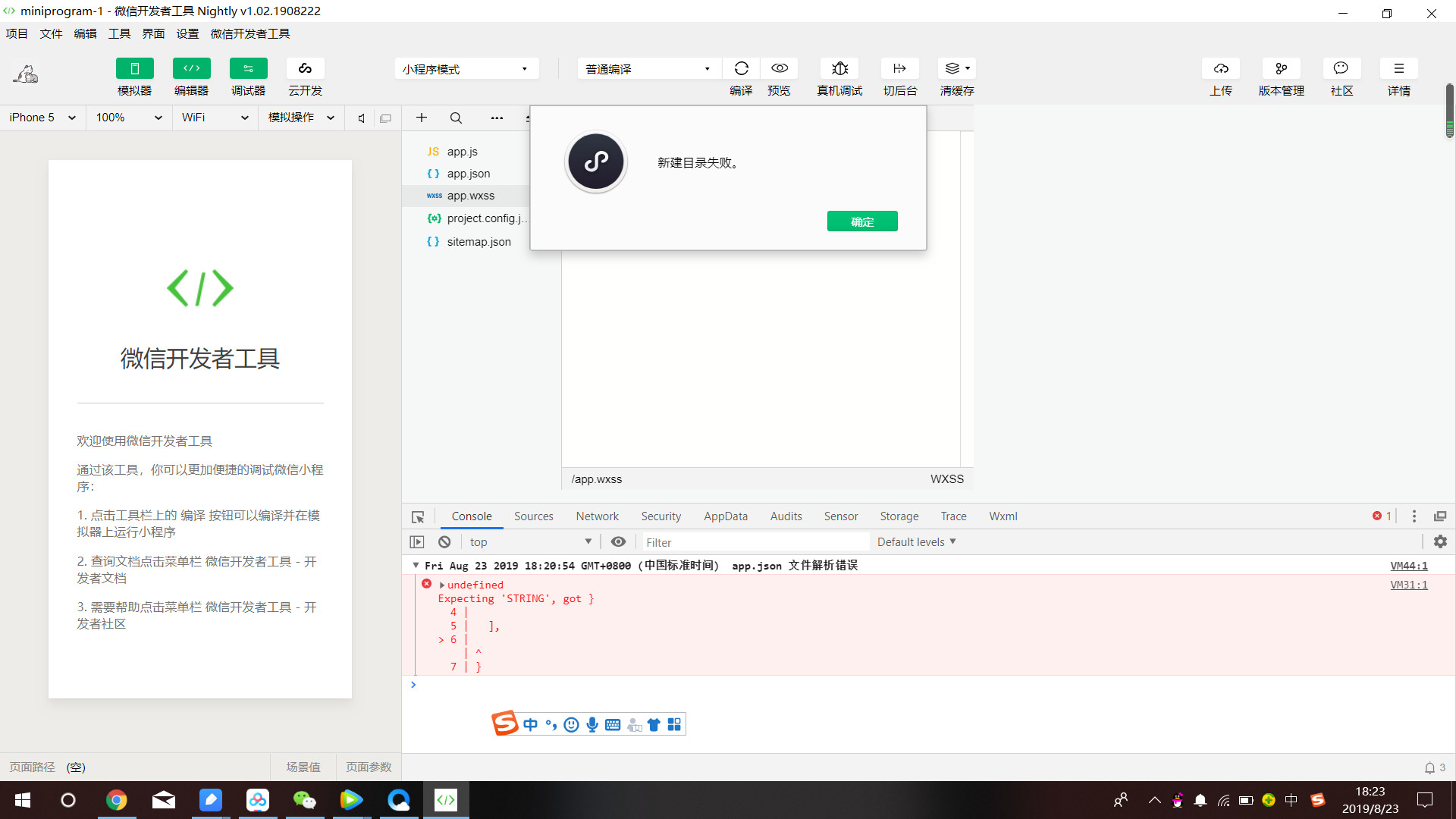Open version management (版本管理) icon

tap(1282, 68)
